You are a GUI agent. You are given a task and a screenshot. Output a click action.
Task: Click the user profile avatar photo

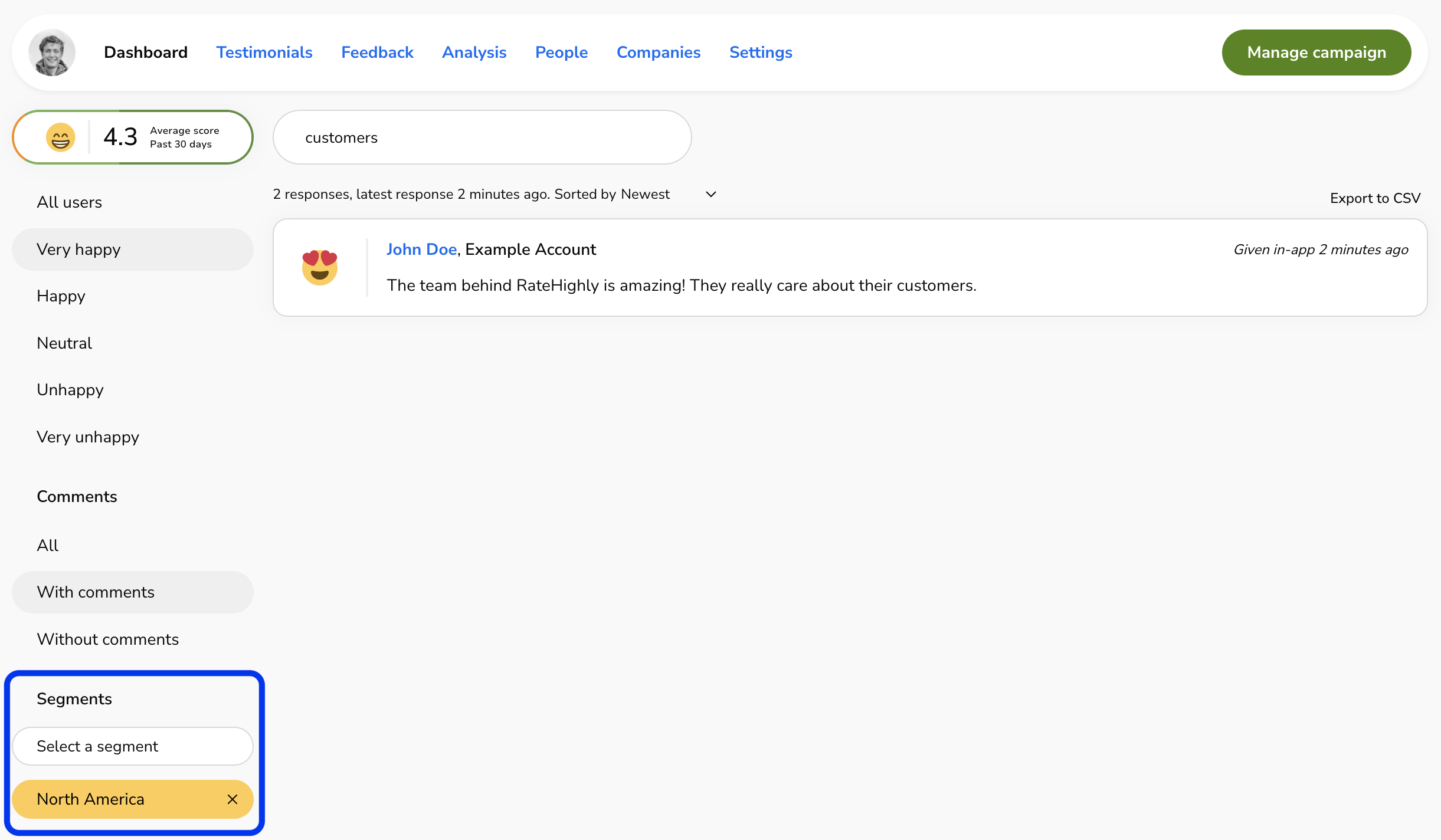52,52
